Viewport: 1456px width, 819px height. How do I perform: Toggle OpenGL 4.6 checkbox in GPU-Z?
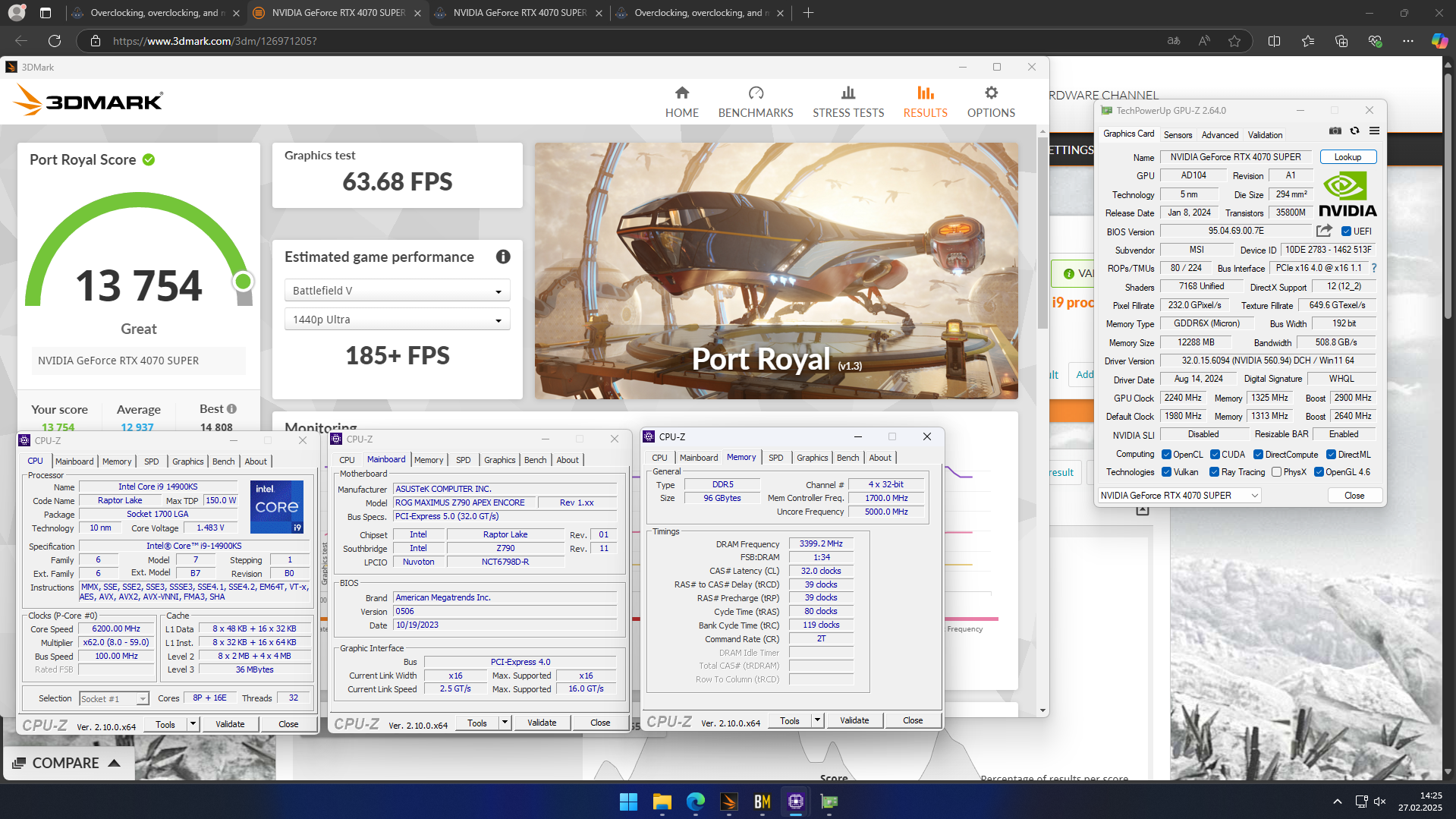[1319, 472]
